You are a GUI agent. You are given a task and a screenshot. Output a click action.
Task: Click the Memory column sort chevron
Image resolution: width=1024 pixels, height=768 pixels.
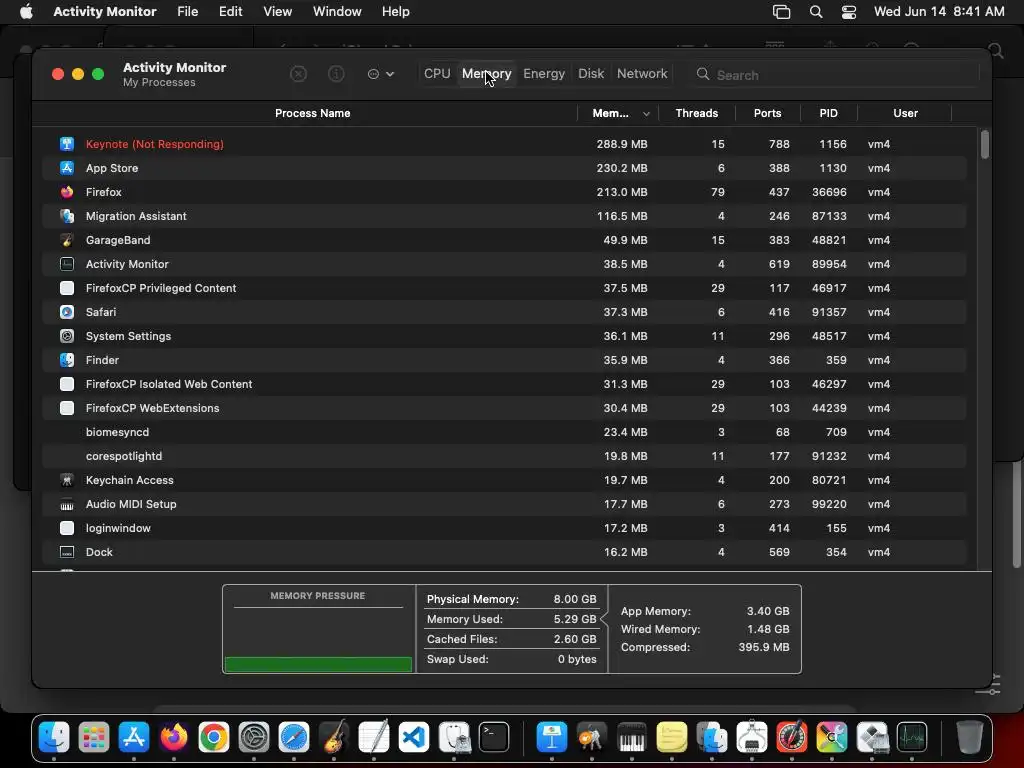point(646,114)
